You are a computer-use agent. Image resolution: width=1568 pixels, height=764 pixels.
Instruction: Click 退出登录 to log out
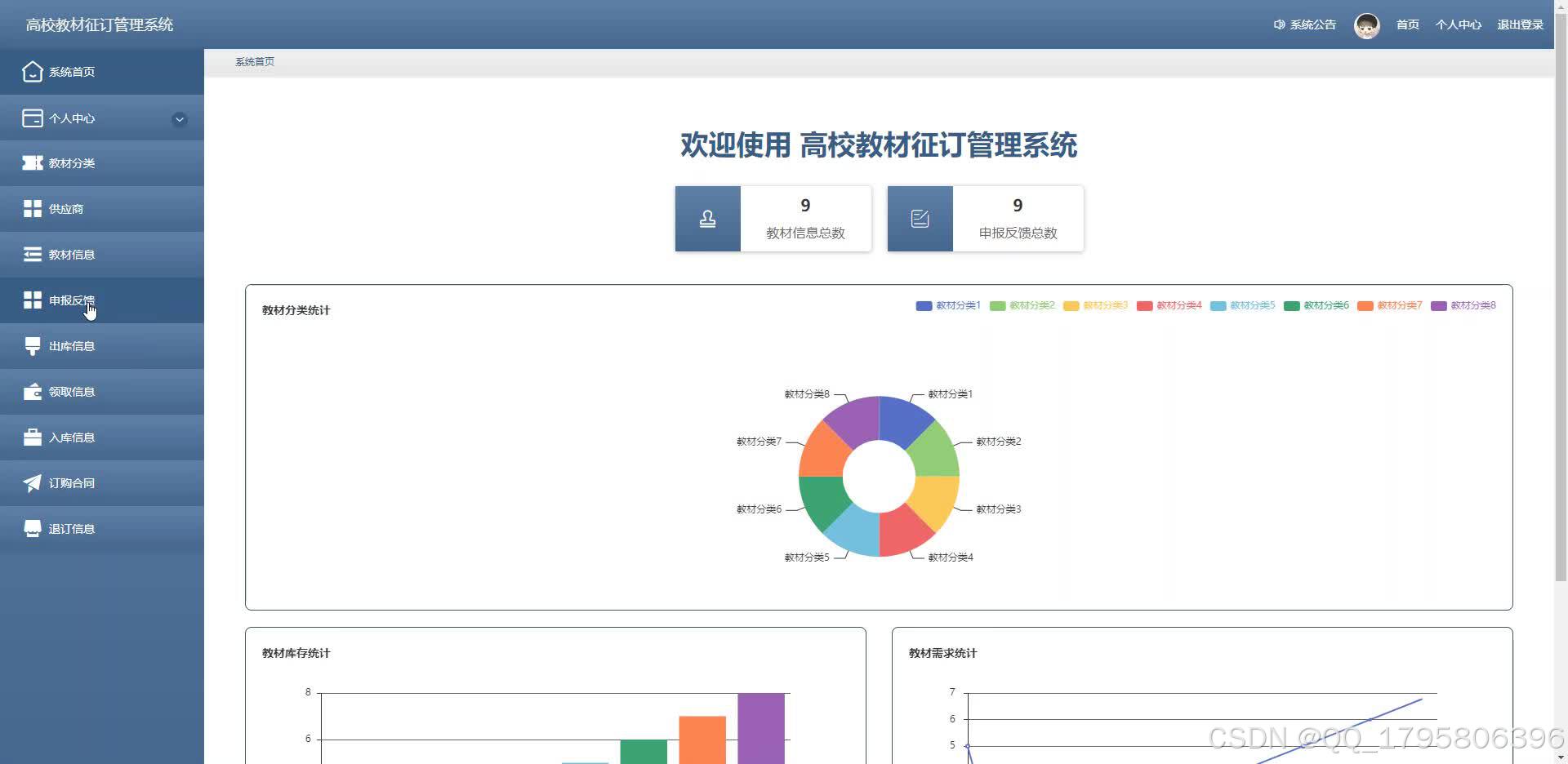(1520, 24)
